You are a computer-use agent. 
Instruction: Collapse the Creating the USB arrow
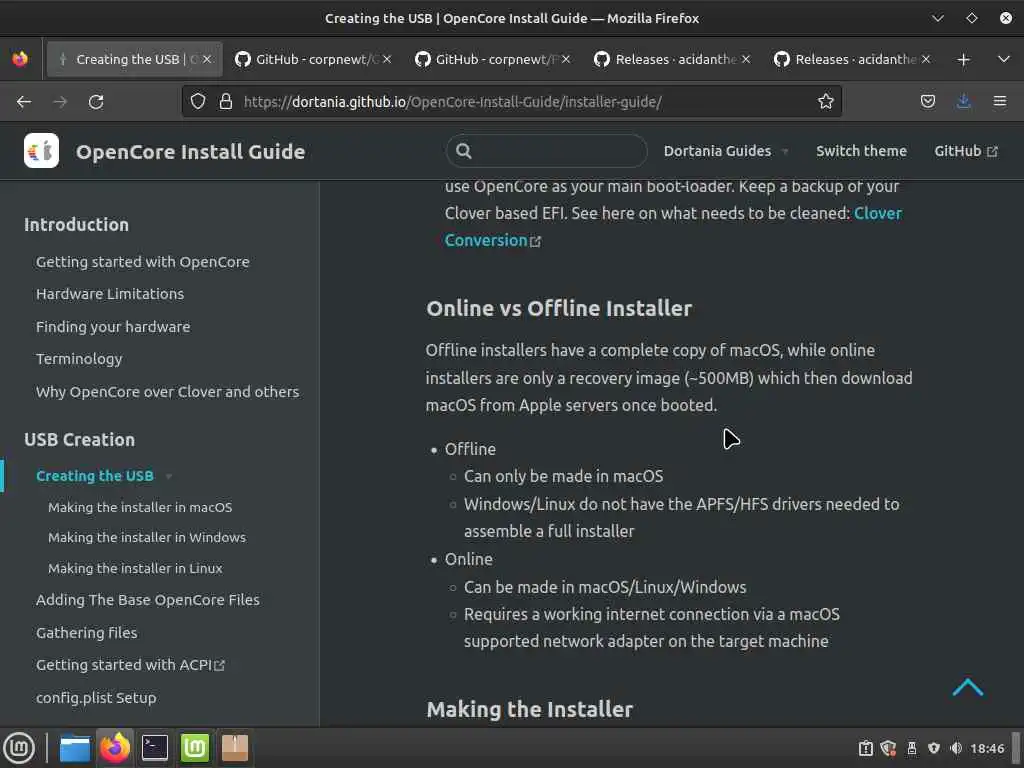click(169, 476)
